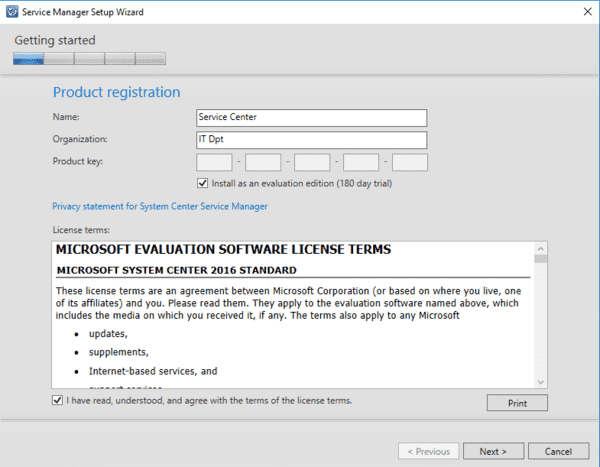The width and height of the screenshot is (600, 467).
Task: Click the Name input field
Action: [x=311, y=118]
